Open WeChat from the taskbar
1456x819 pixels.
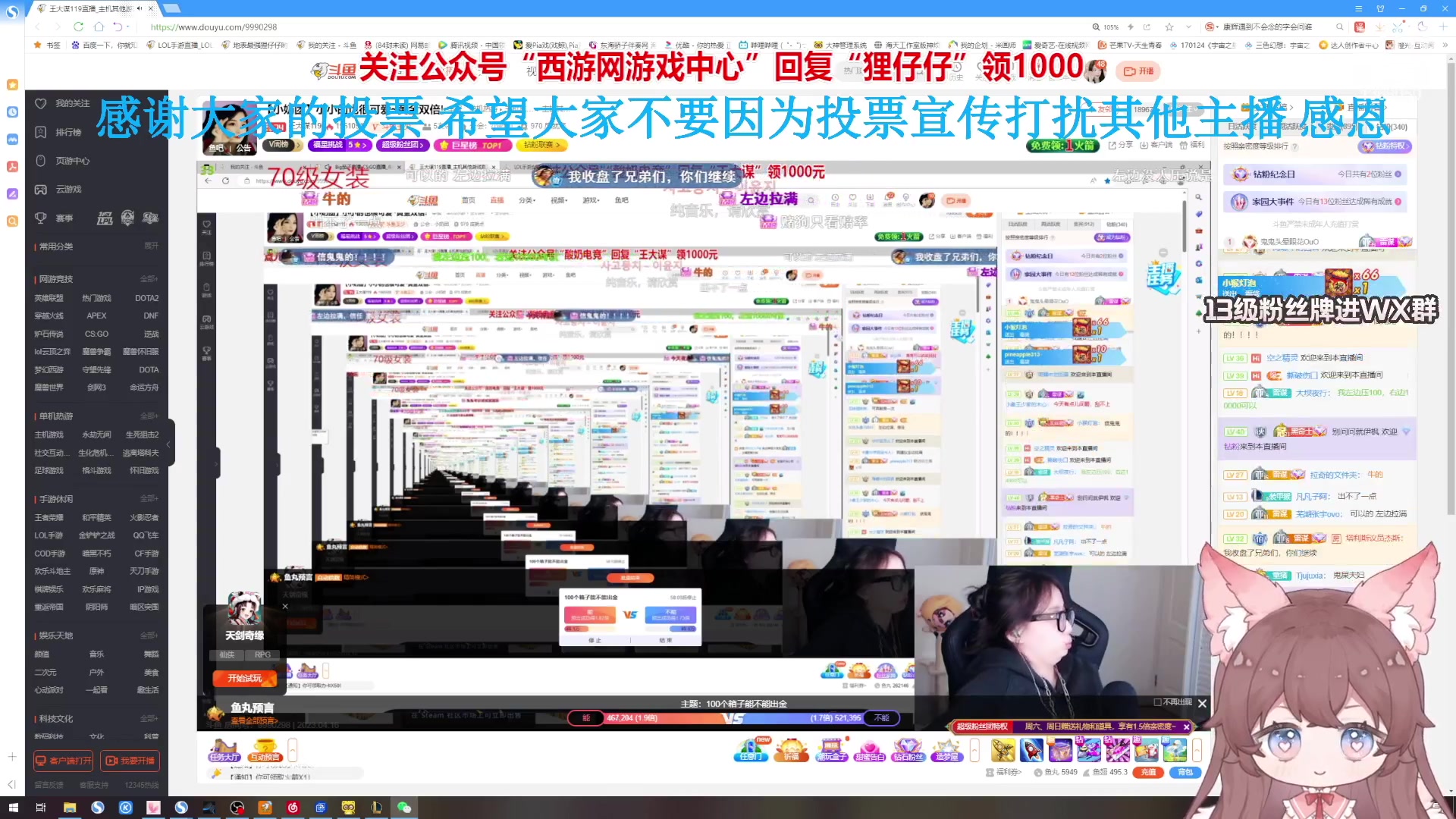click(403, 808)
